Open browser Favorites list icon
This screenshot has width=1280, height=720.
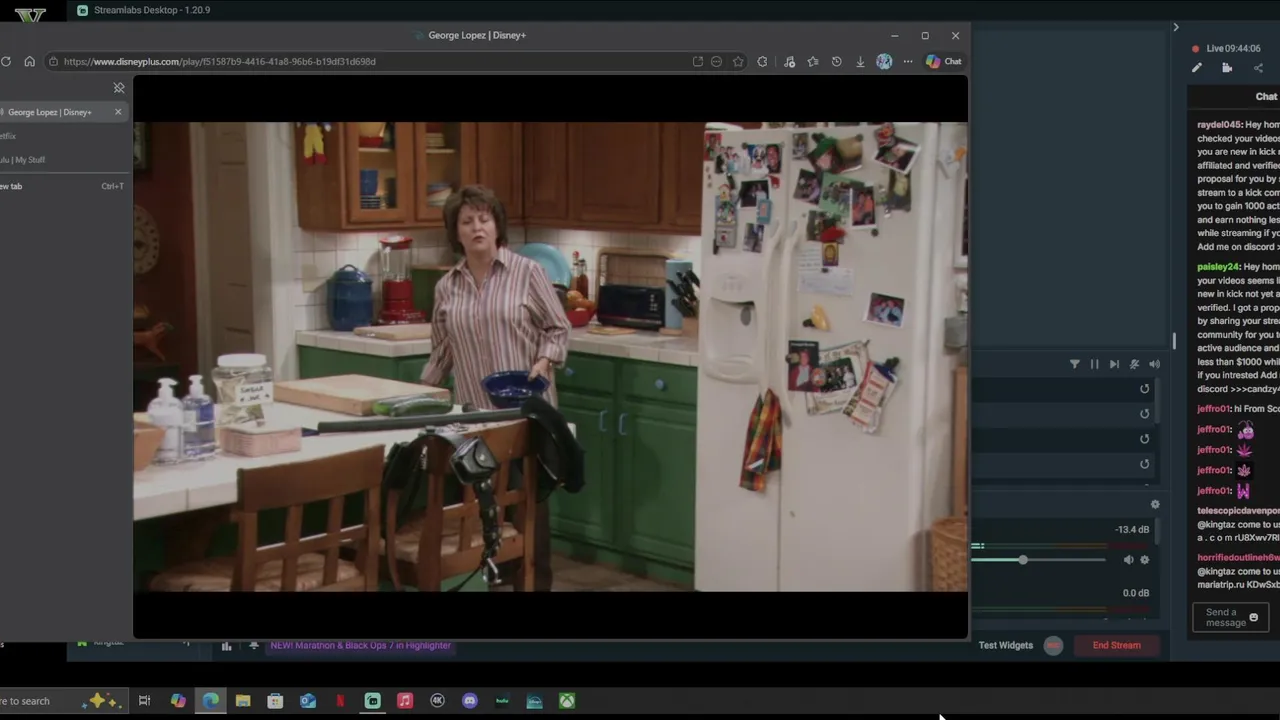point(813,61)
